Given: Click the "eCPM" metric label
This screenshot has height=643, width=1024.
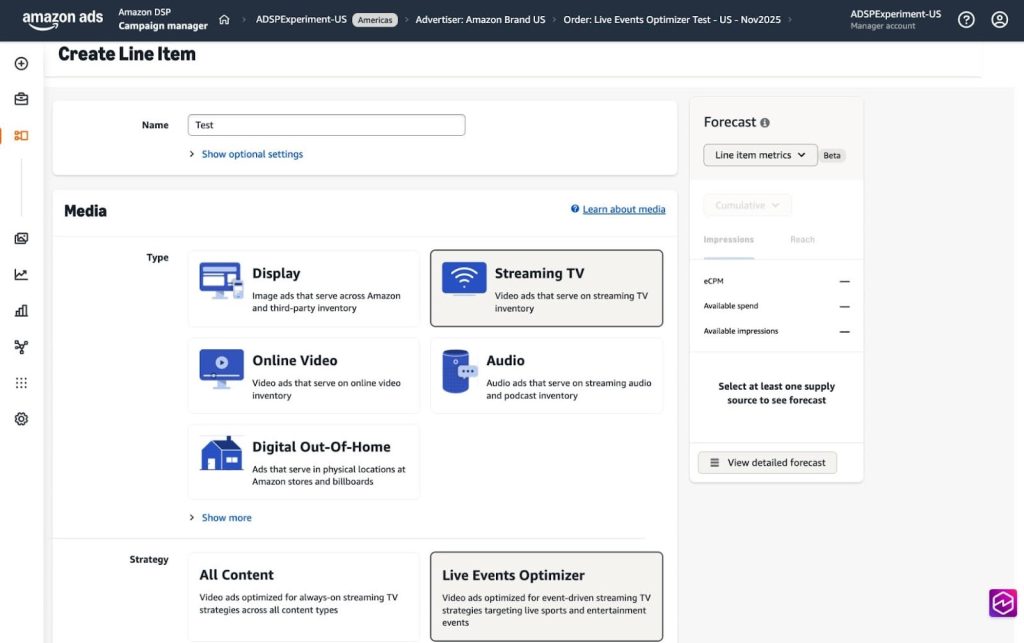Looking at the screenshot, I should coord(713,281).
